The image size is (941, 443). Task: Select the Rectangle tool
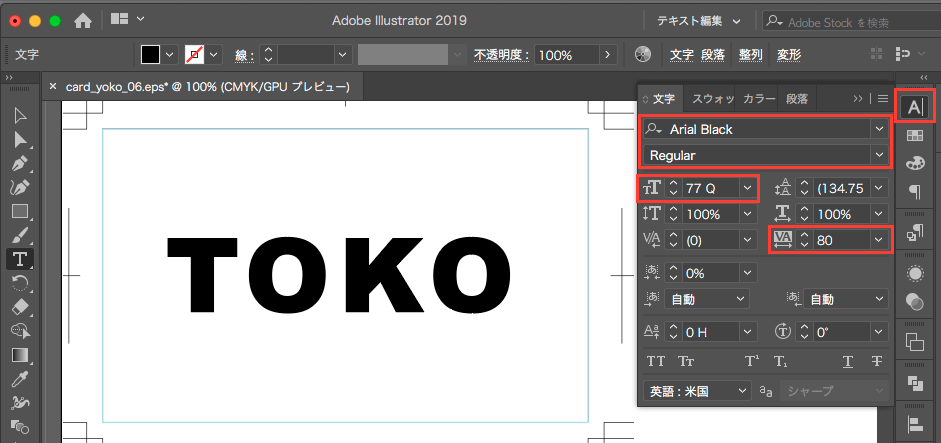19,211
